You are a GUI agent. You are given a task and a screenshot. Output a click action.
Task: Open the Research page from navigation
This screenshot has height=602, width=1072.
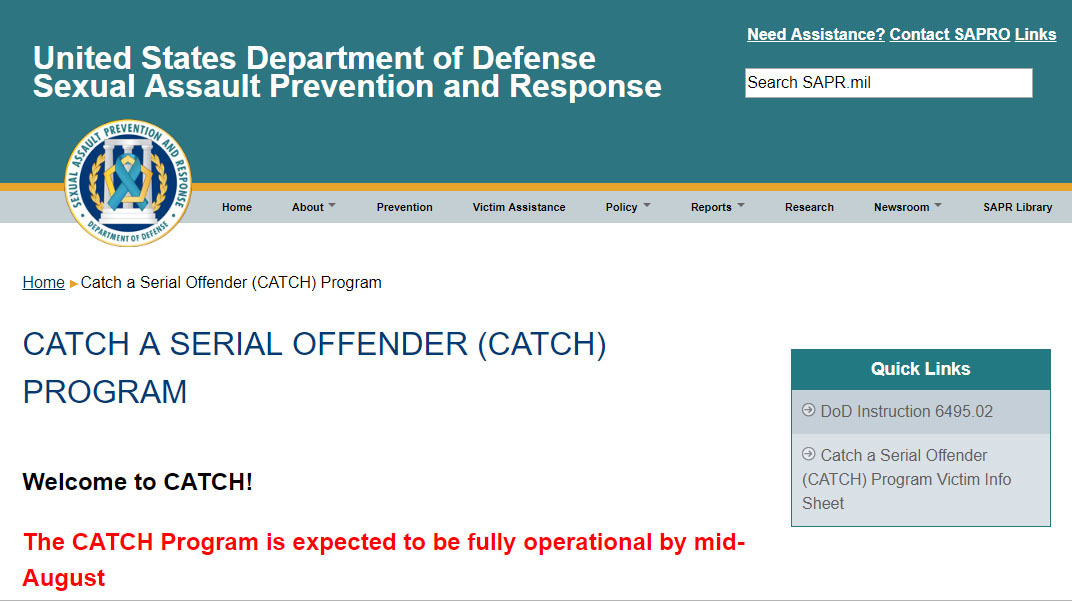[809, 207]
